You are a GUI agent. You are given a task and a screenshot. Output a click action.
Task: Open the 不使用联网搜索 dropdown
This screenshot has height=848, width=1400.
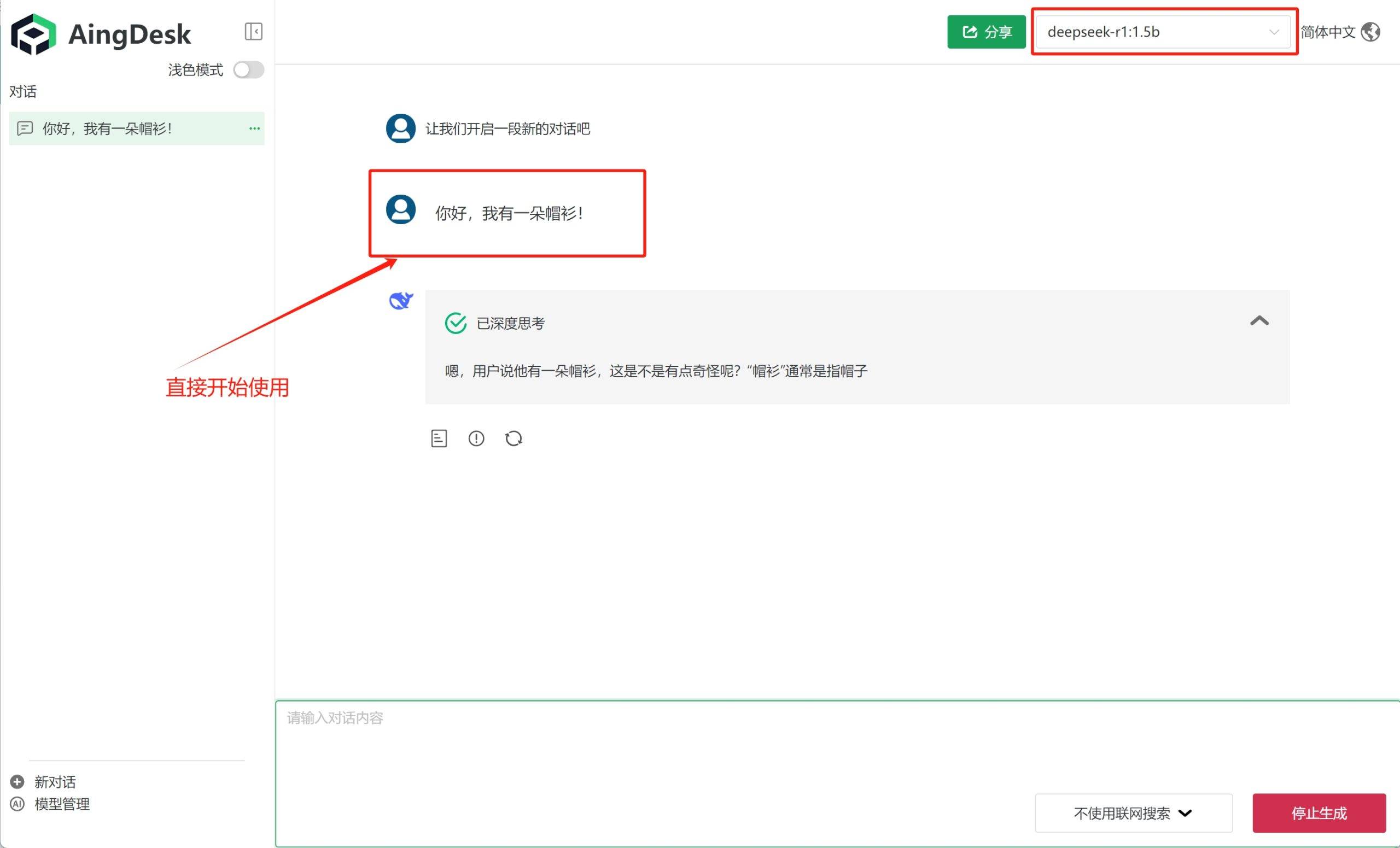(1133, 813)
